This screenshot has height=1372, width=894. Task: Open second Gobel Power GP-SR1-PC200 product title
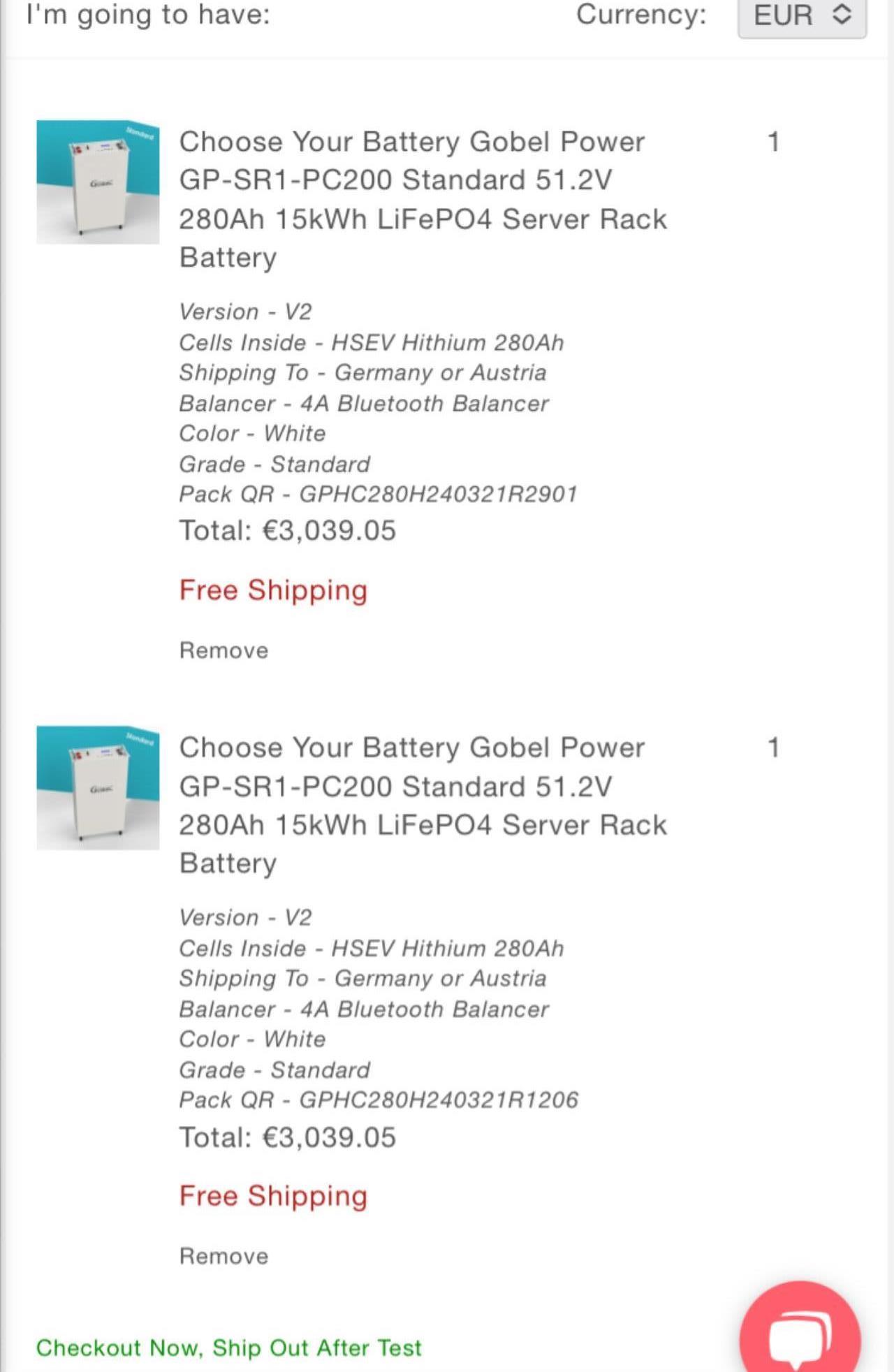click(423, 805)
